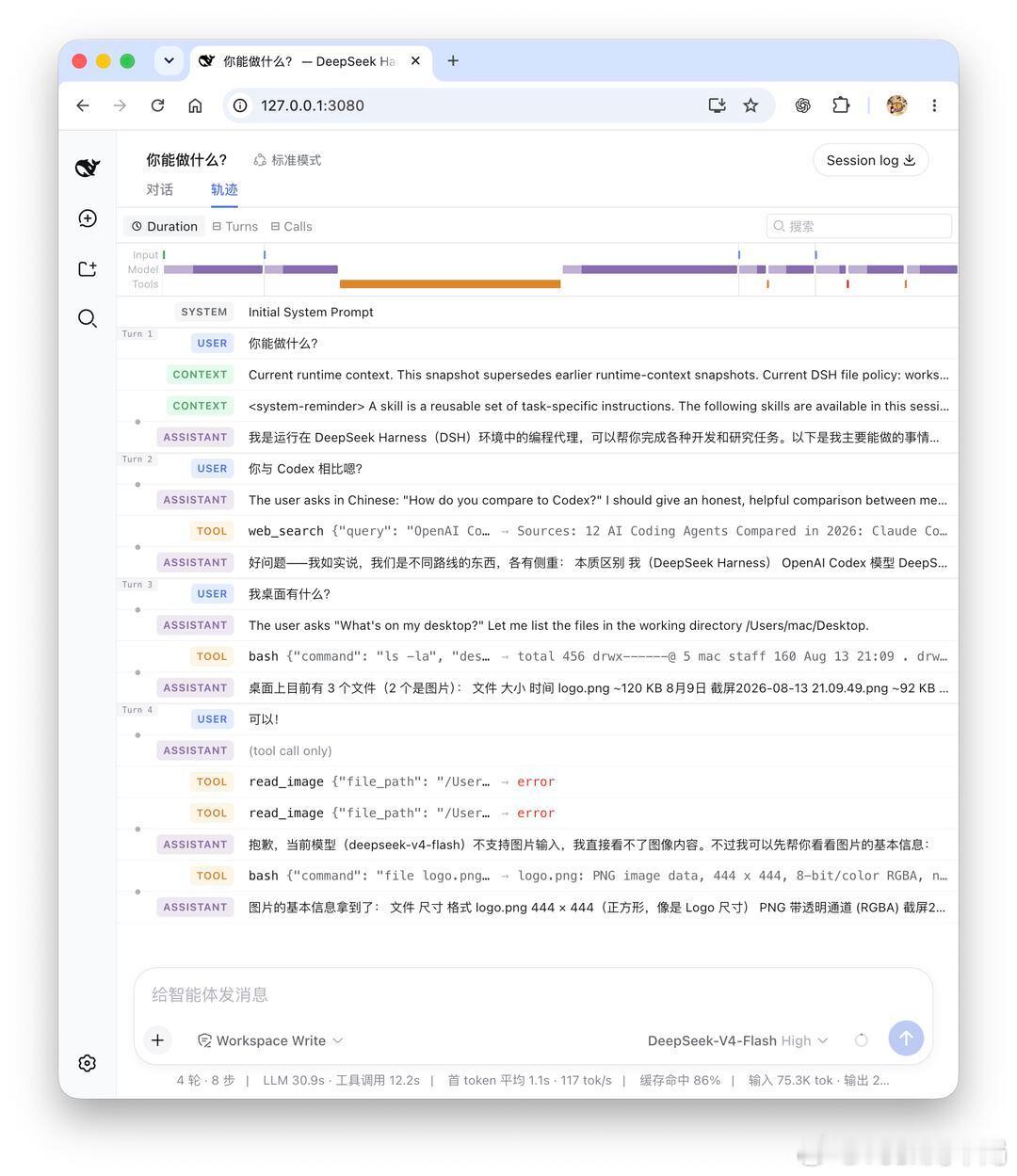Viewport: 1017px width, 1176px height.
Task: Switch timeline view to Turns
Action: coord(235,226)
